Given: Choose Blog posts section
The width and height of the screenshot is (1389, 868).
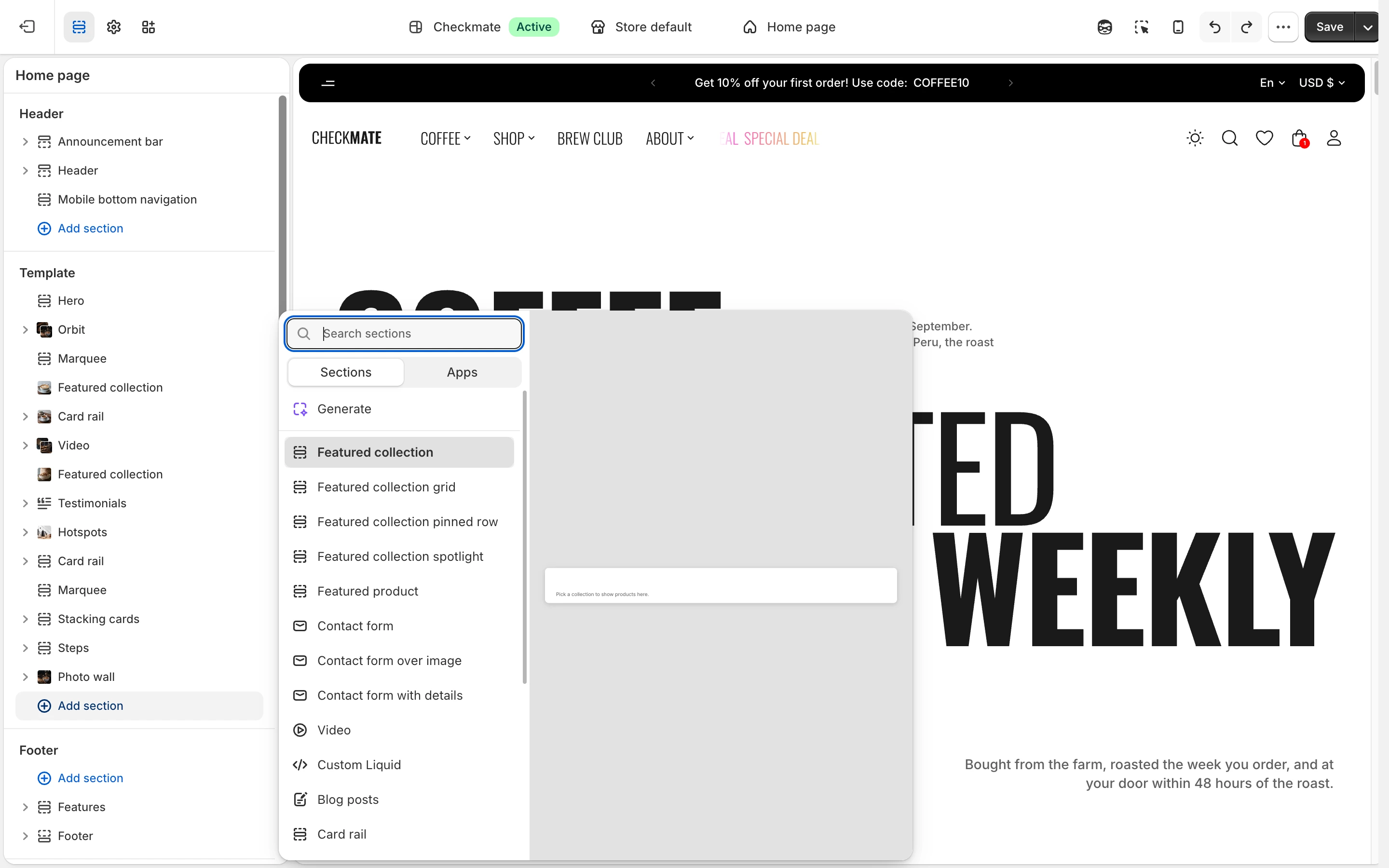Looking at the screenshot, I should [399, 800].
